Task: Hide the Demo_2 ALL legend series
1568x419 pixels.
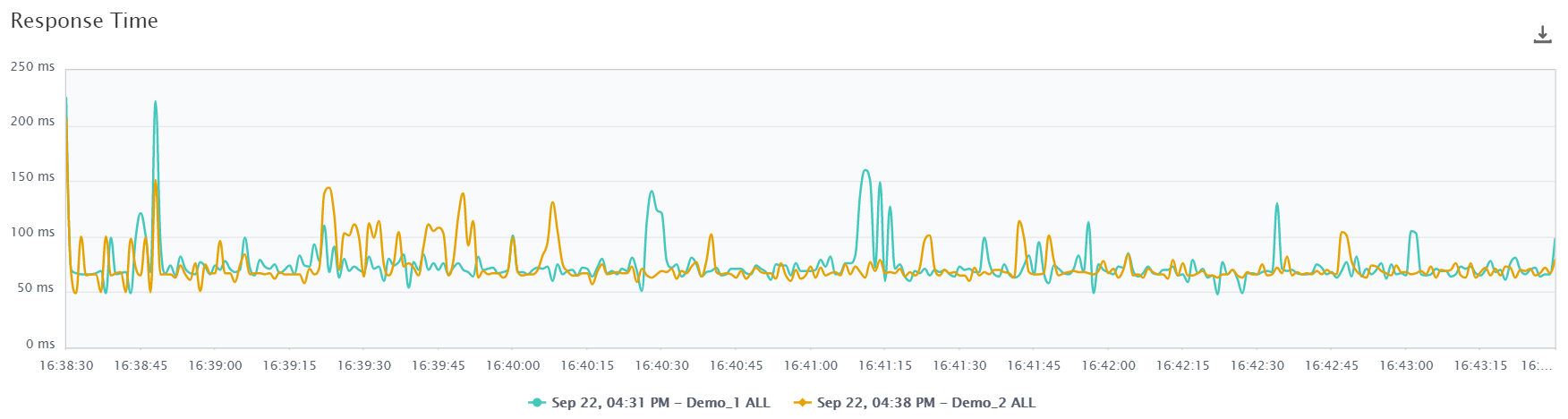Action: point(925,403)
